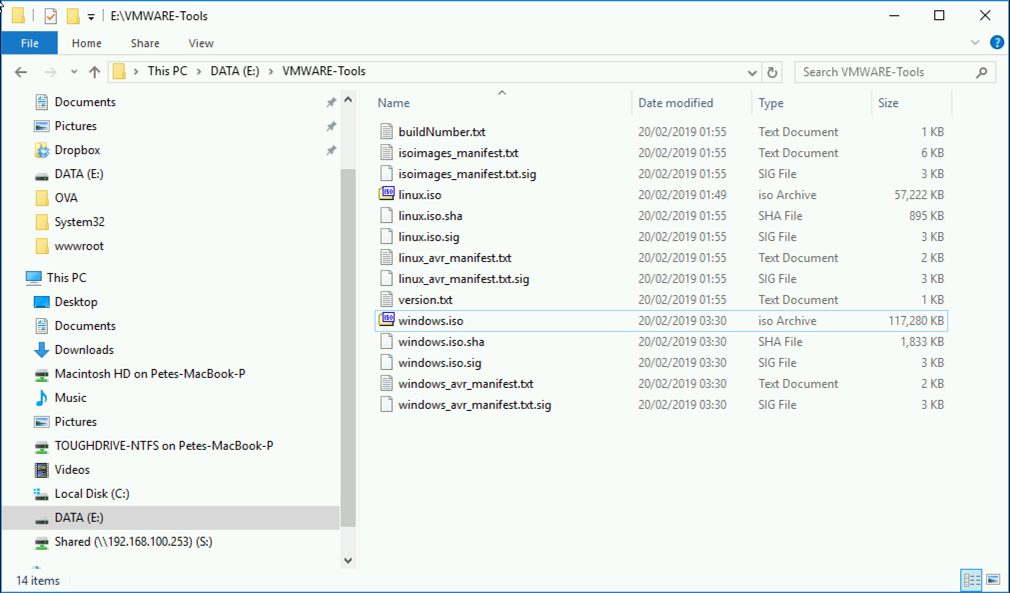The image size is (1010, 593).
Task: Select the highlighted DATA (E:) drive under This PC
Action: coord(171,518)
